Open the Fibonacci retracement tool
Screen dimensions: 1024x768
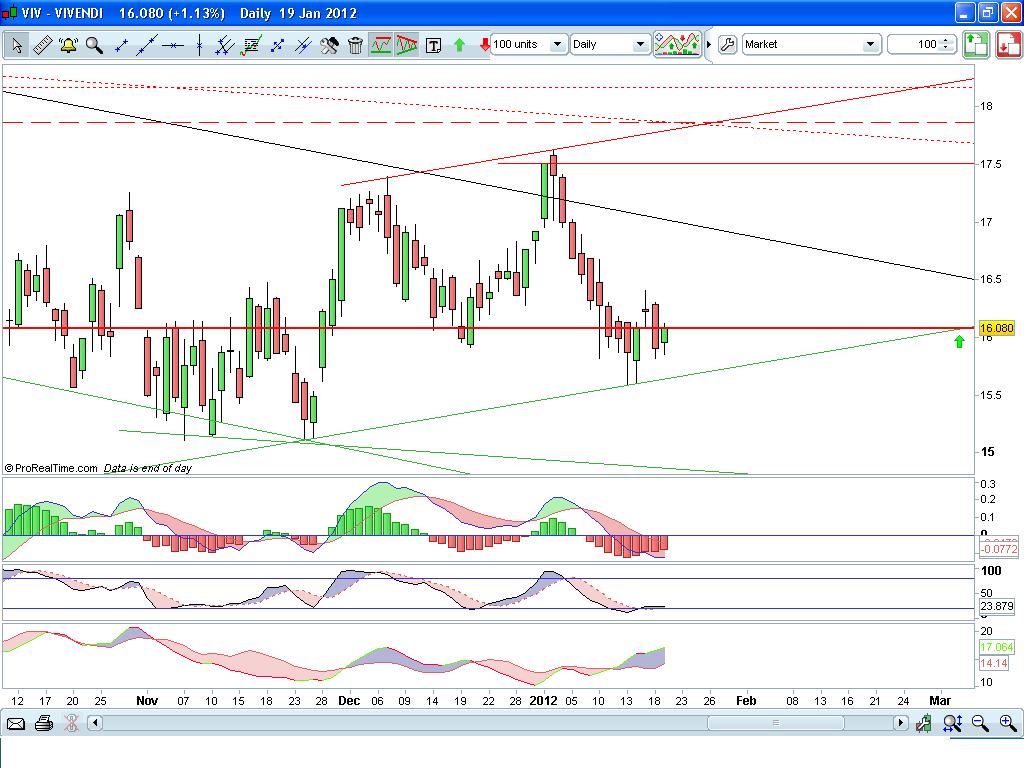pos(251,45)
